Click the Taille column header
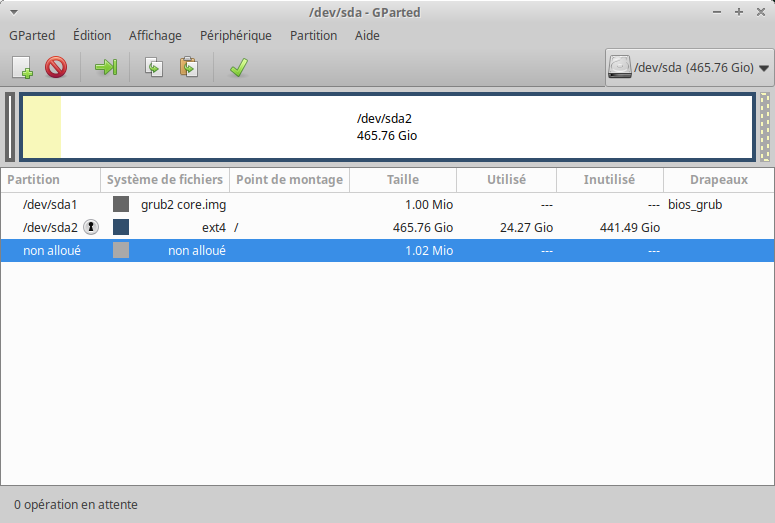 (403, 179)
